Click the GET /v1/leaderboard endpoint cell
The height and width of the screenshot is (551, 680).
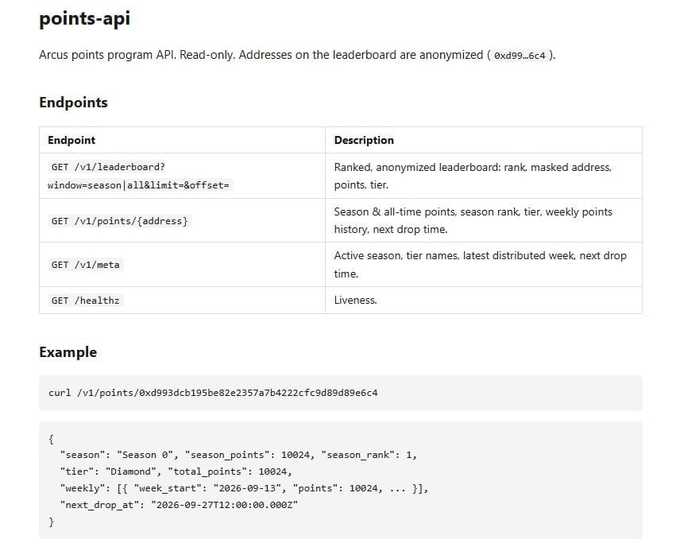pos(182,176)
